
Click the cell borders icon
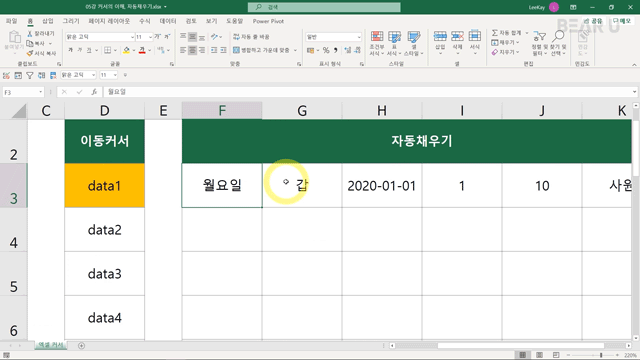107,50
